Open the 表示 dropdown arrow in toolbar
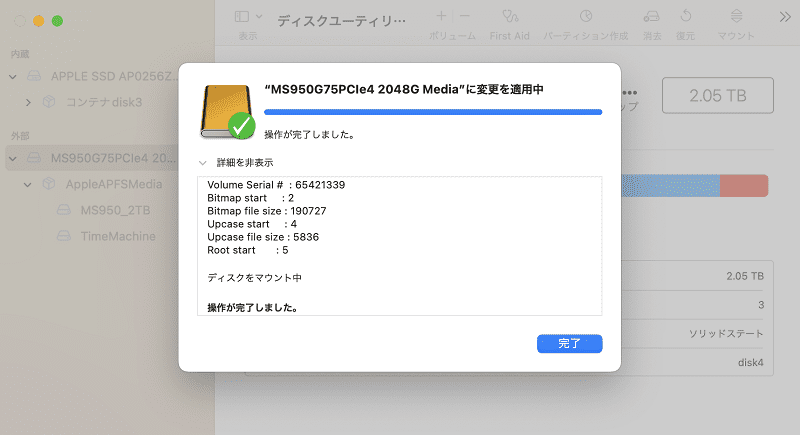This screenshot has height=435, width=800. click(259, 17)
